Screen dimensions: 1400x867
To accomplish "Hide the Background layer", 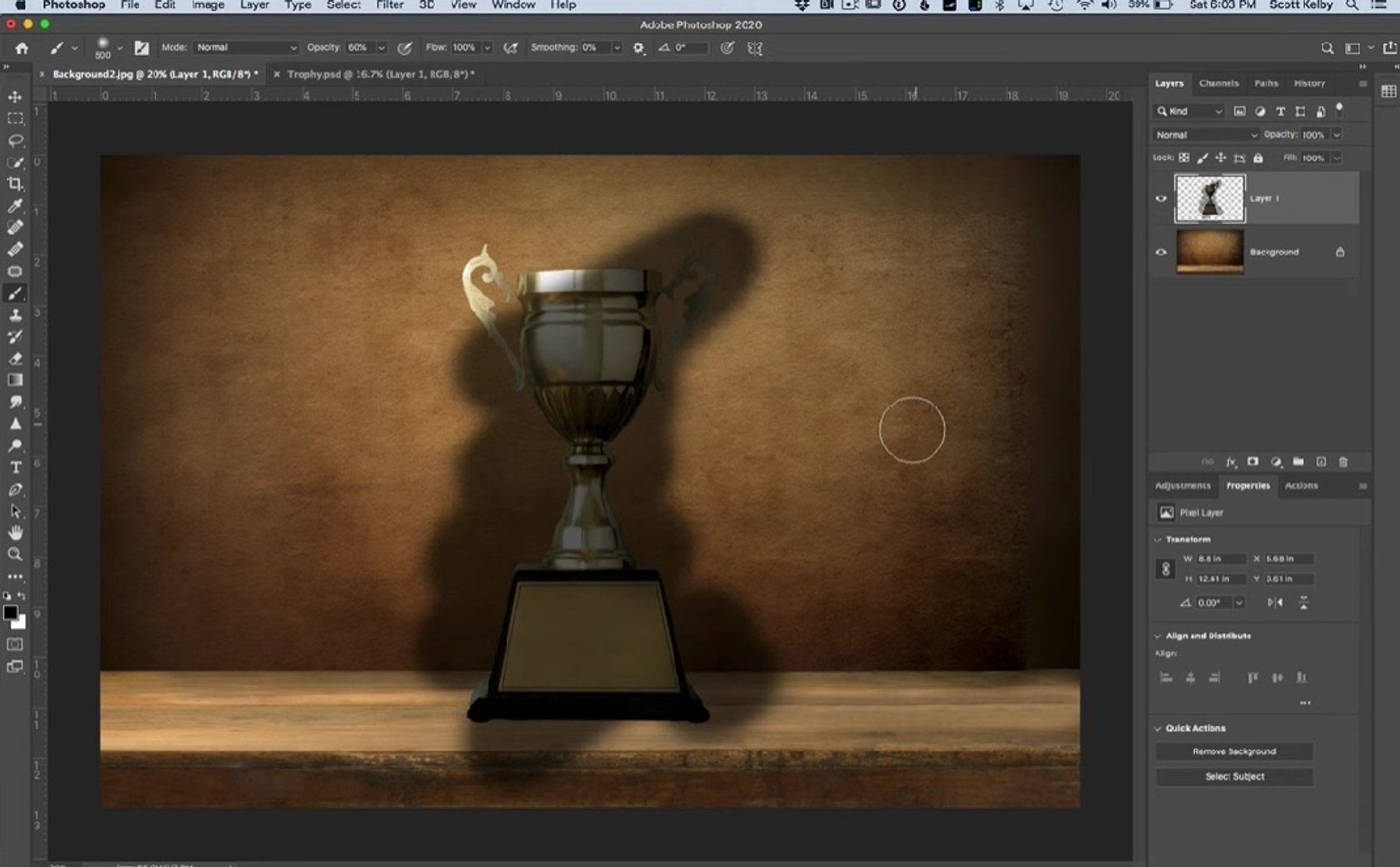I will pyautogui.click(x=1161, y=251).
